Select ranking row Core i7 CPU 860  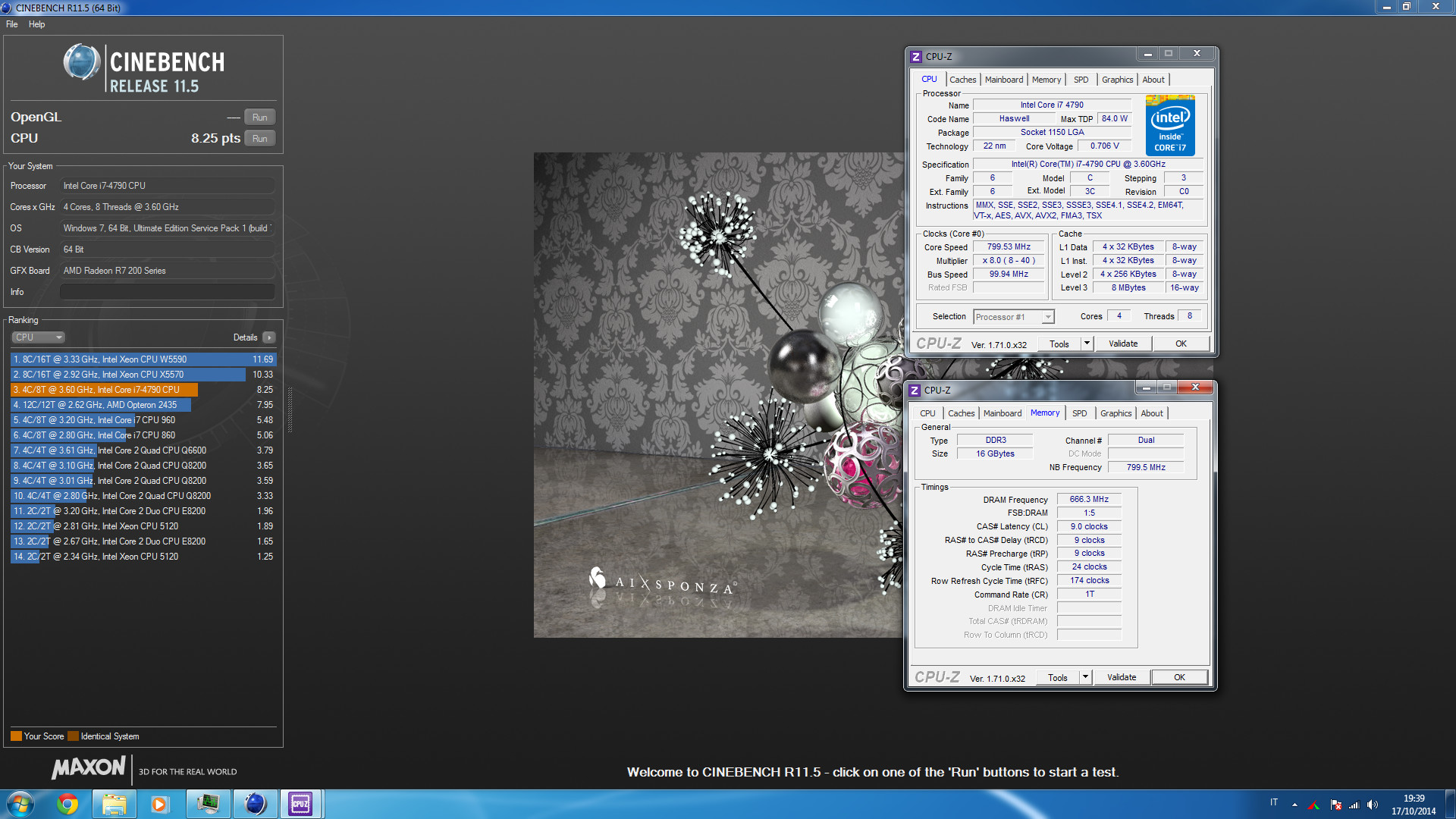coord(143,435)
